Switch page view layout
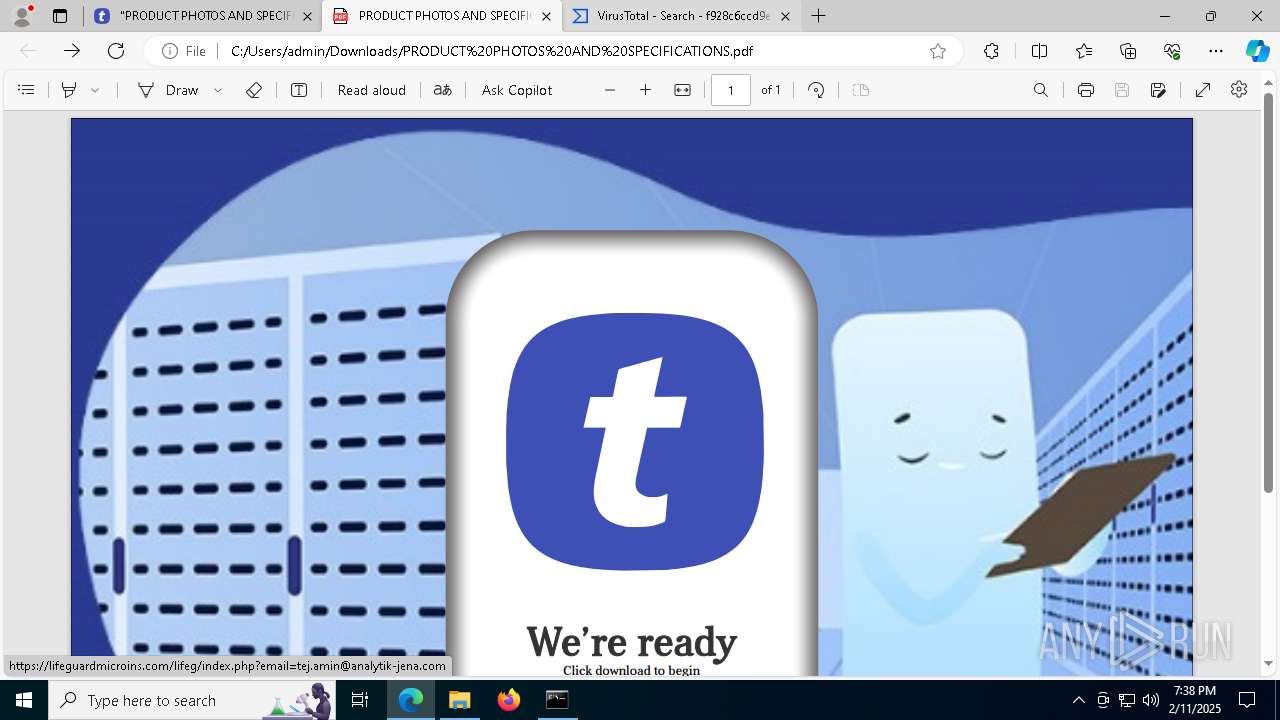 (x=861, y=90)
